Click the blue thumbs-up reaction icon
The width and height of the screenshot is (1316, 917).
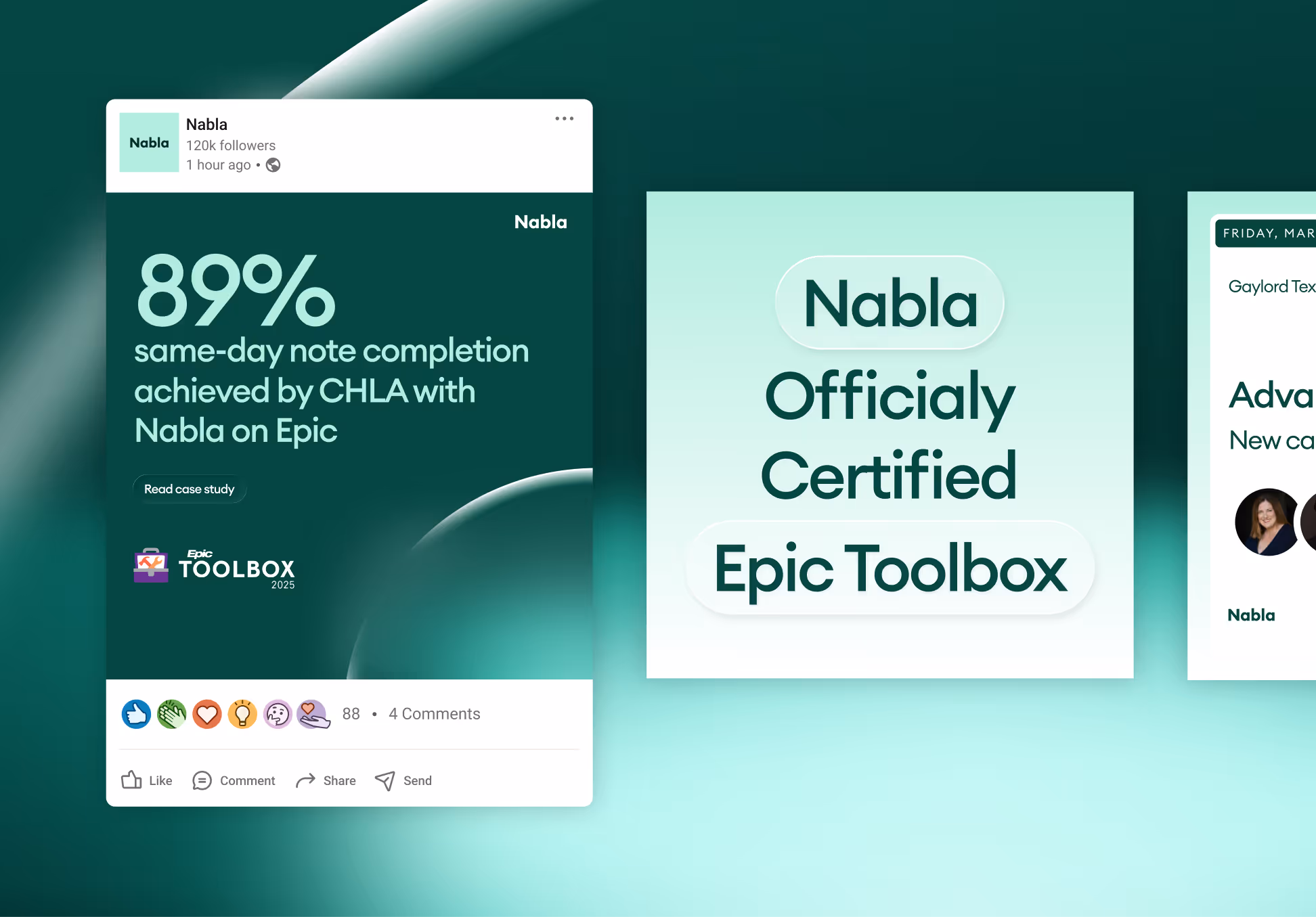(x=137, y=714)
